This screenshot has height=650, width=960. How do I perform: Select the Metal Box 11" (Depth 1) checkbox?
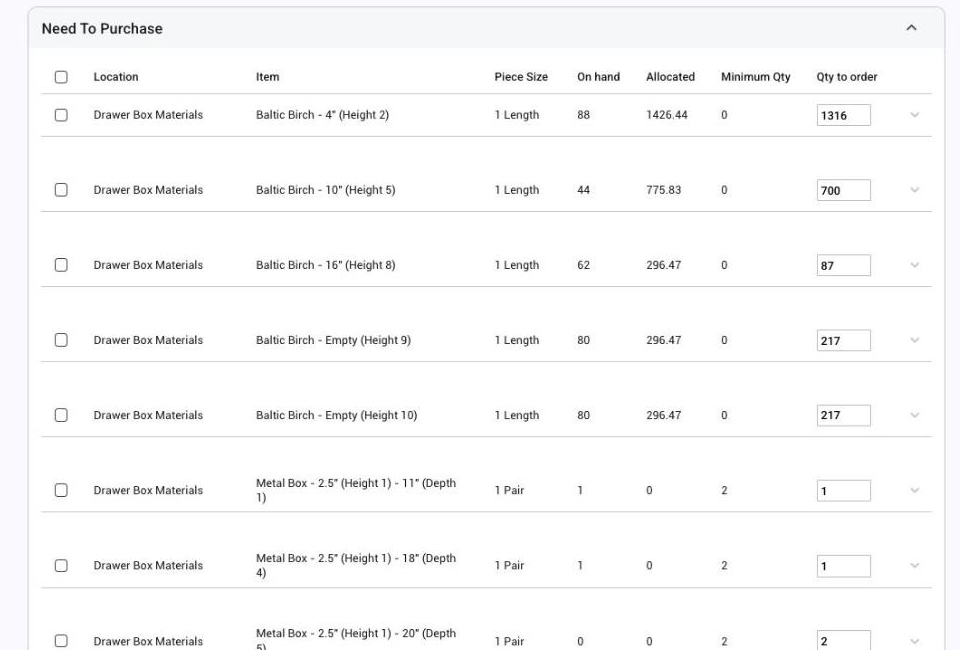point(61,490)
